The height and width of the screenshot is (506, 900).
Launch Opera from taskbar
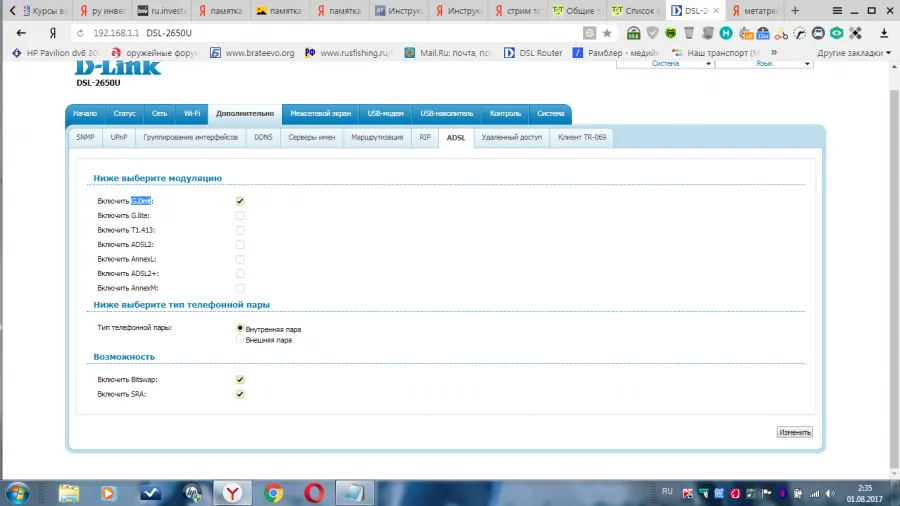[314, 493]
